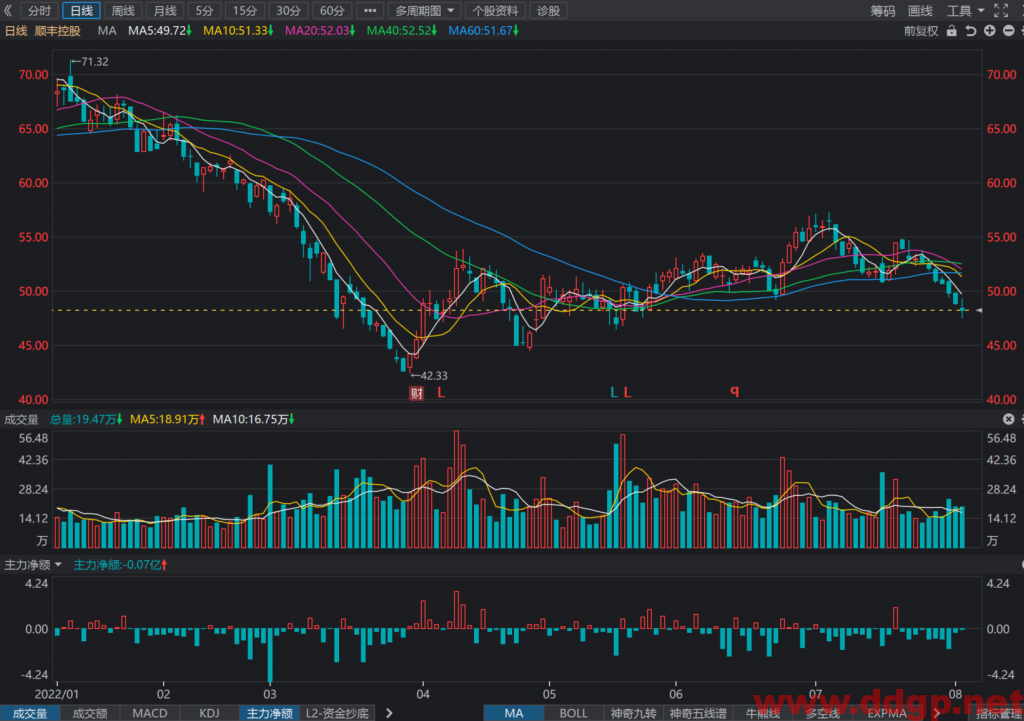Zoom in with the plus circle icon
This screenshot has height=721, width=1024.
990,31
